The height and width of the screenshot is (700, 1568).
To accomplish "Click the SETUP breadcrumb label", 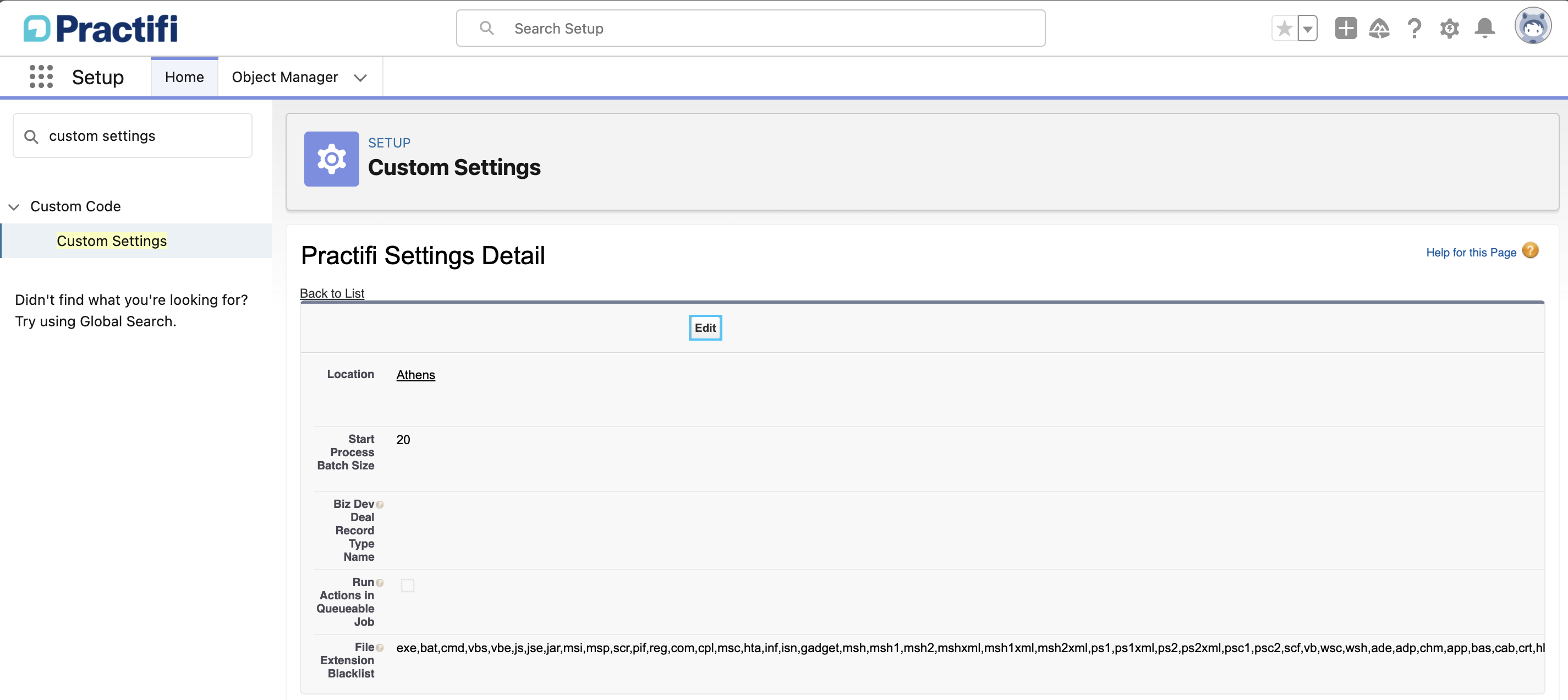I will coord(389,143).
